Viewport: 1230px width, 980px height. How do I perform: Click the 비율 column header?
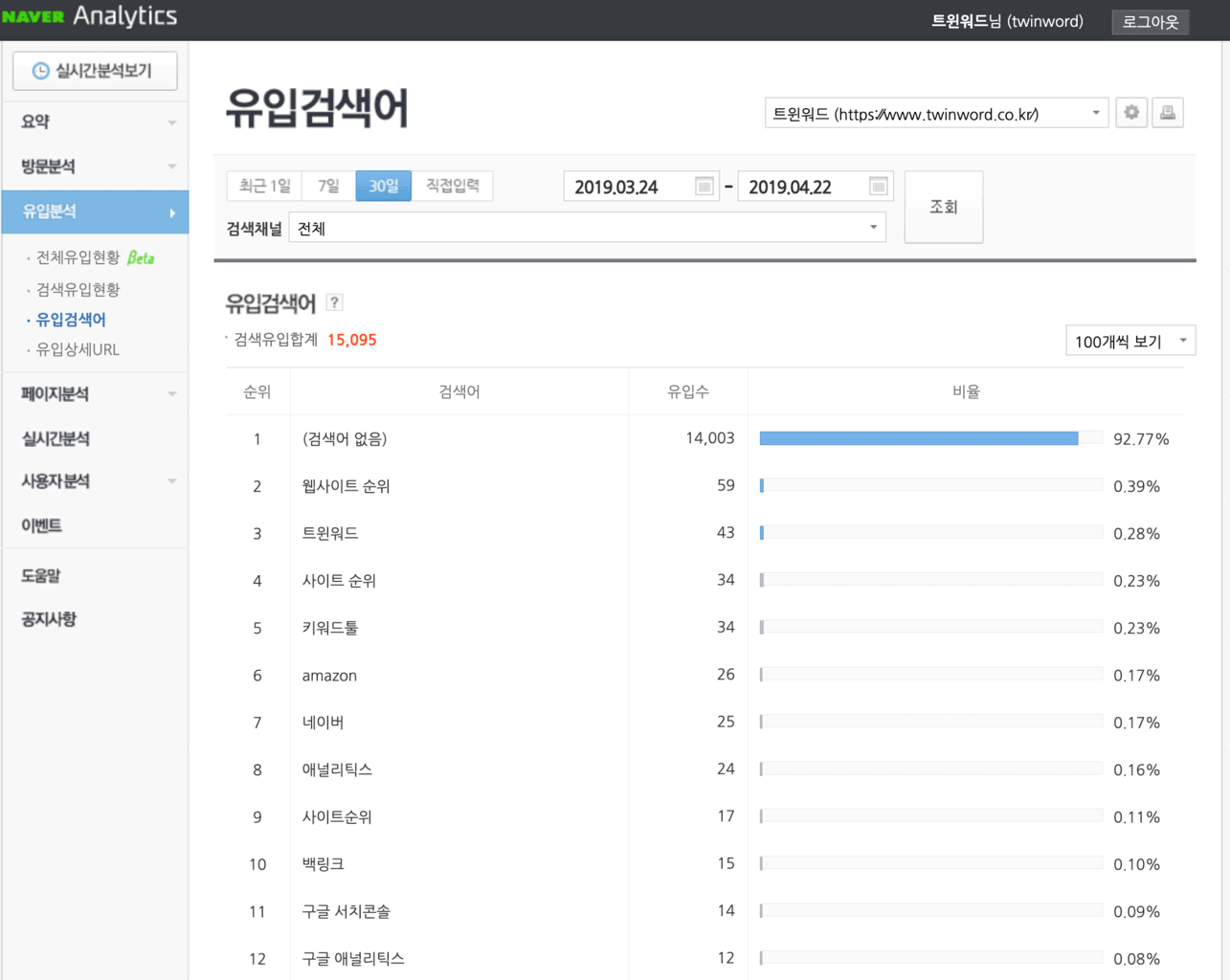[x=966, y=391]
